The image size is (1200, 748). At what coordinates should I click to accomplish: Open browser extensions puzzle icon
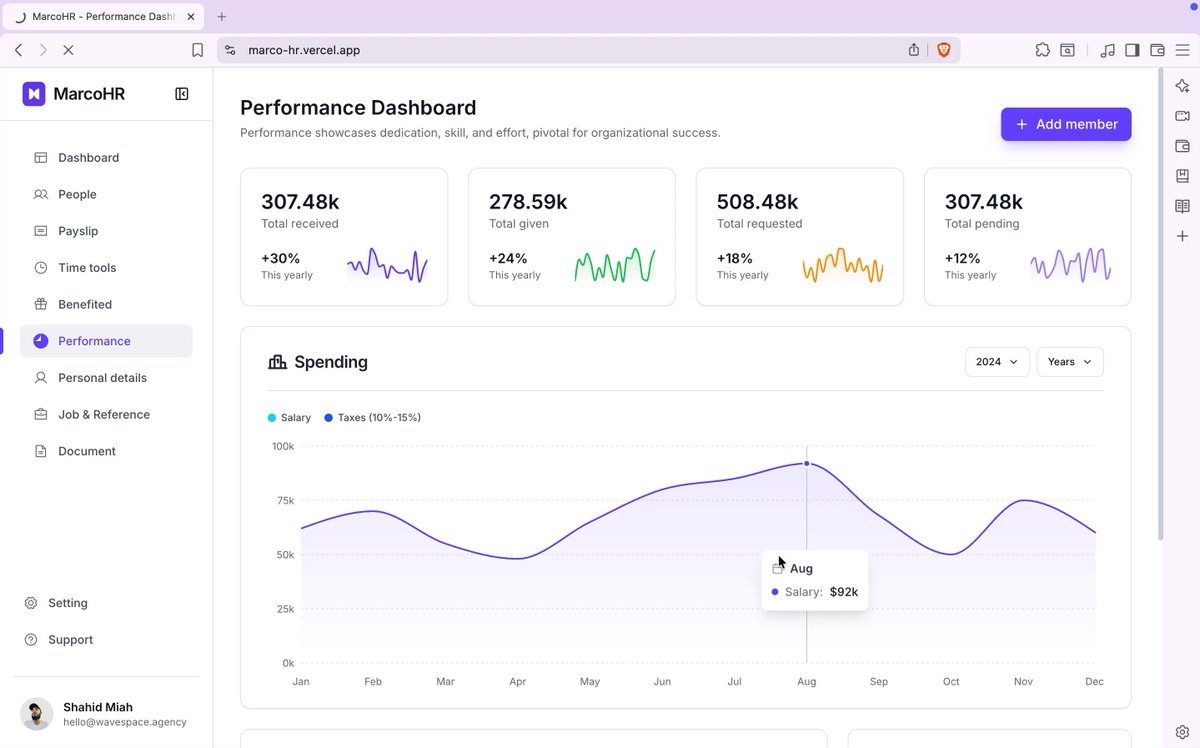tap(1043, 50)
